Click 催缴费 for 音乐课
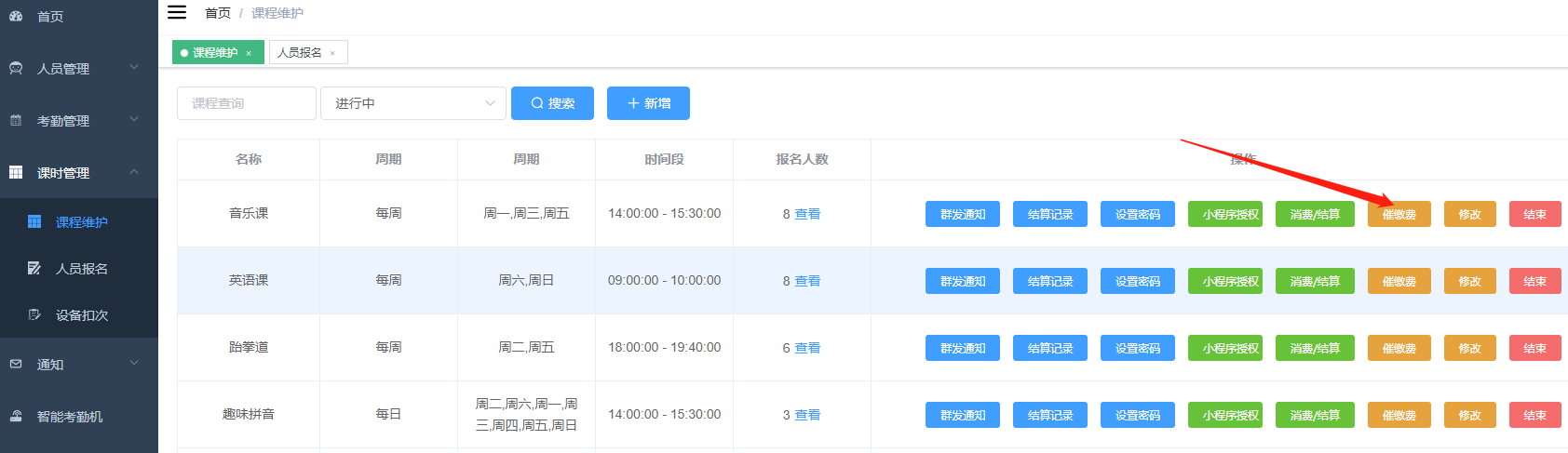 1399,214
